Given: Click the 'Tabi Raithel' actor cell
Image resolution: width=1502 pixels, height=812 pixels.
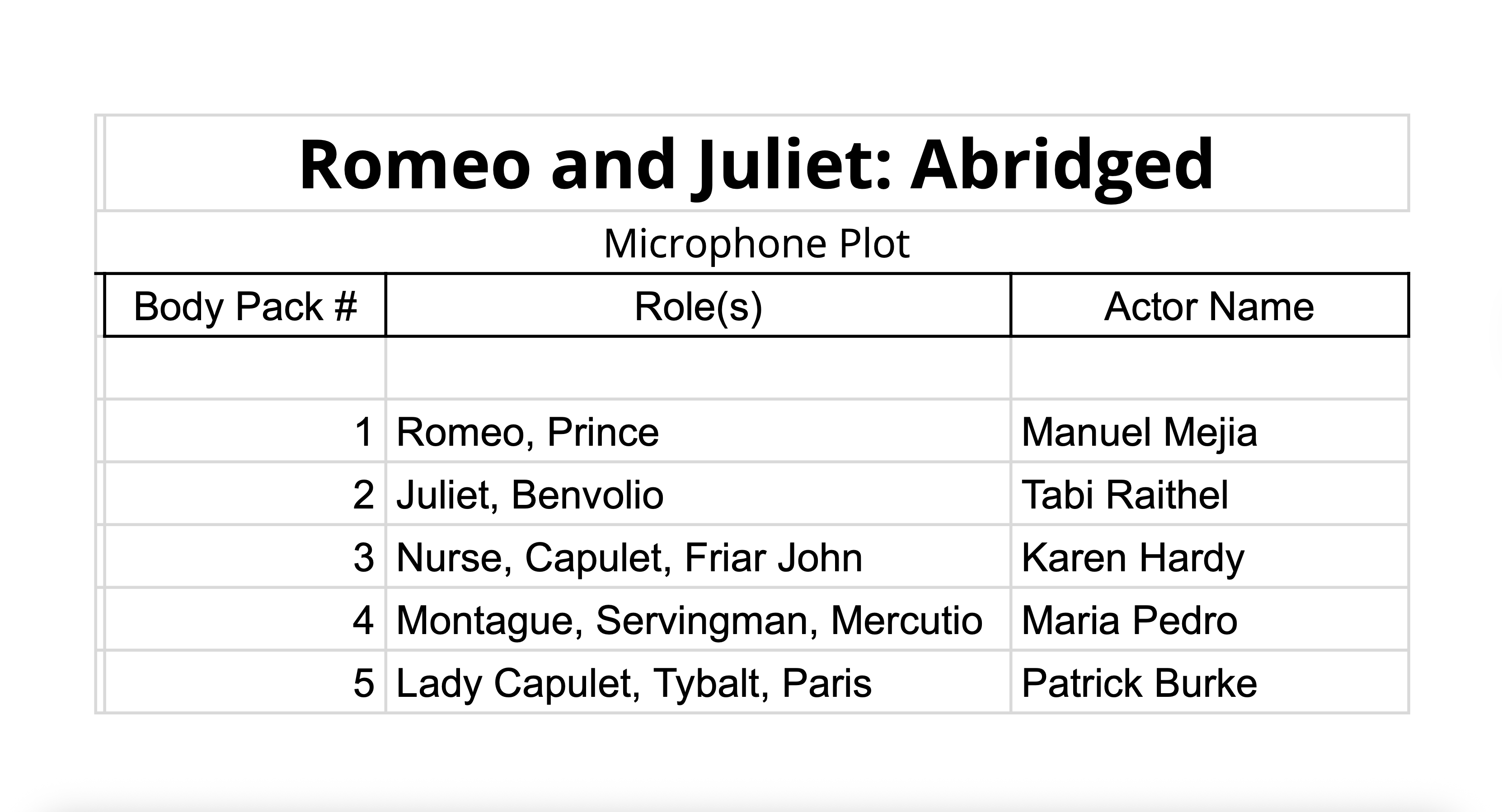Looking at the screenshot, I should 1209,495.
